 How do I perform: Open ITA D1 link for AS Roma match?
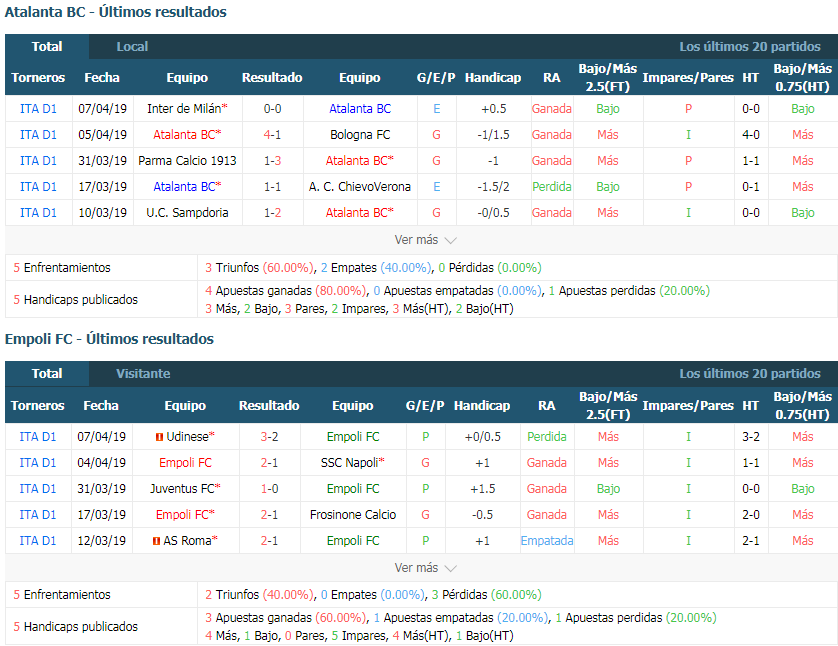37,541
